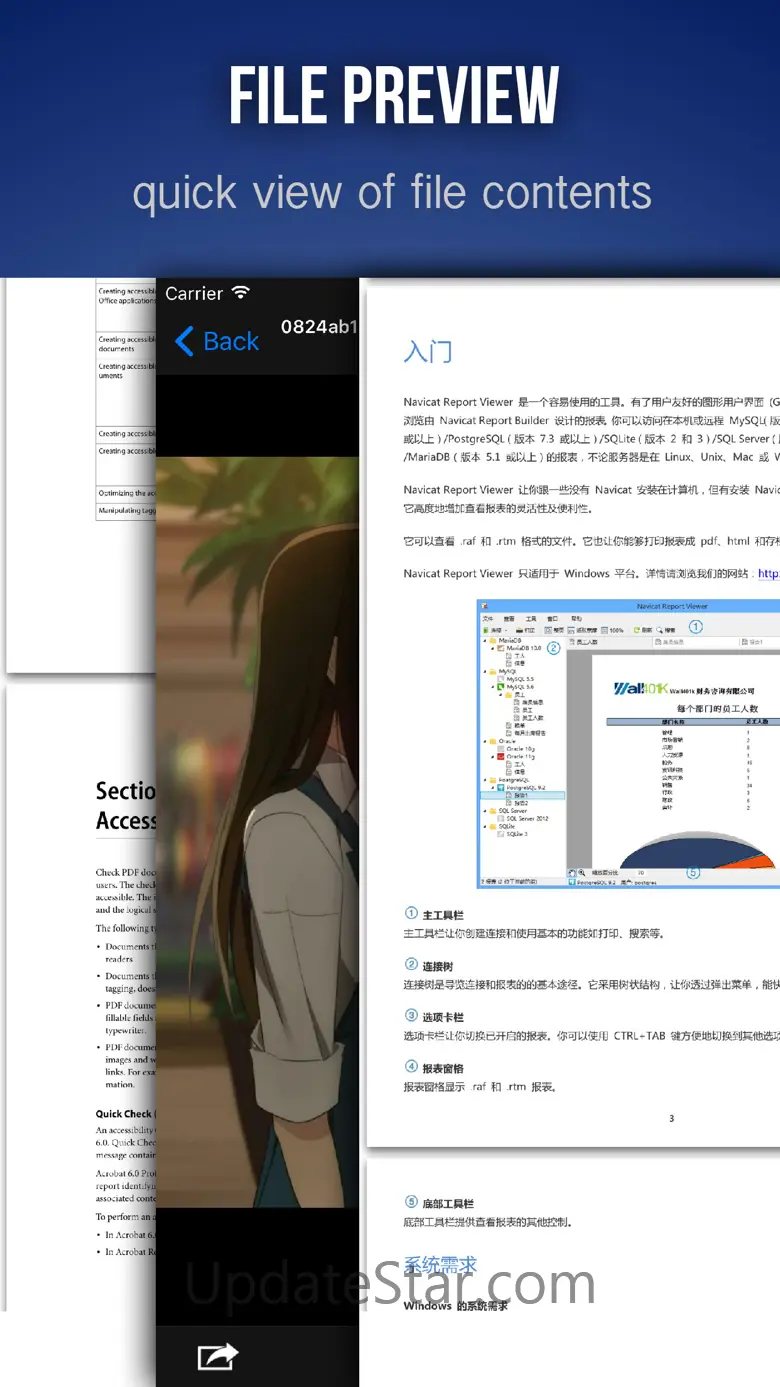Tap the embedded Navicat Report Viewer screenshot
Screen dimensions: 780x1387
628,744
